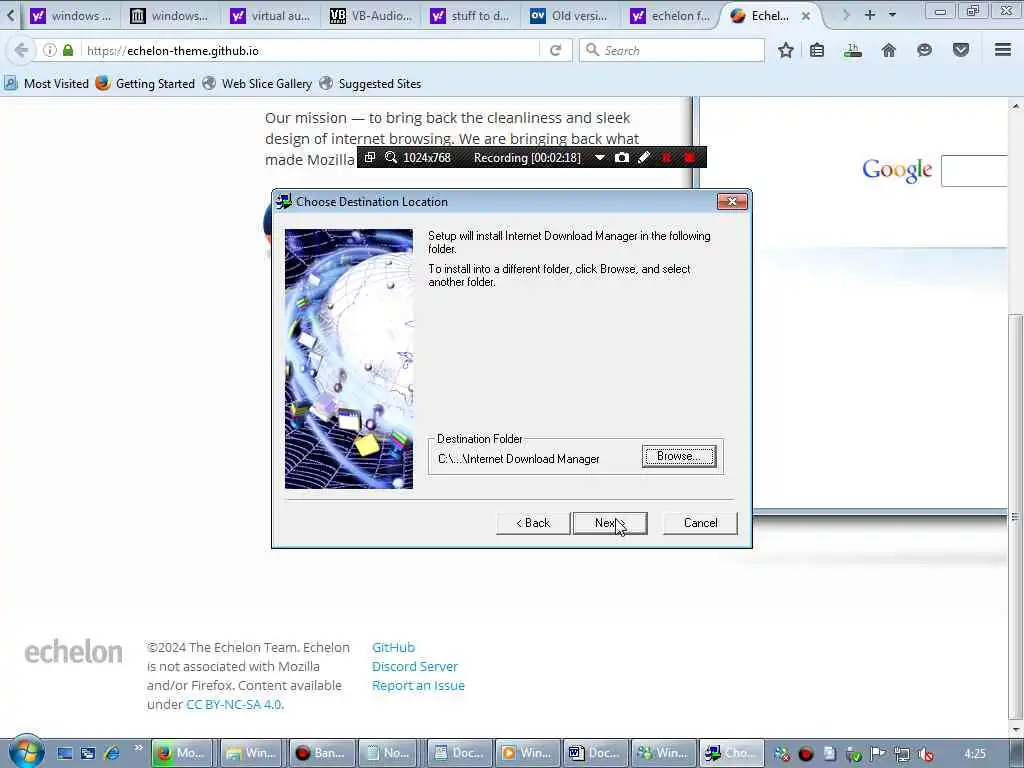Open Browse to choose a destination folder

tap(679, 456)
